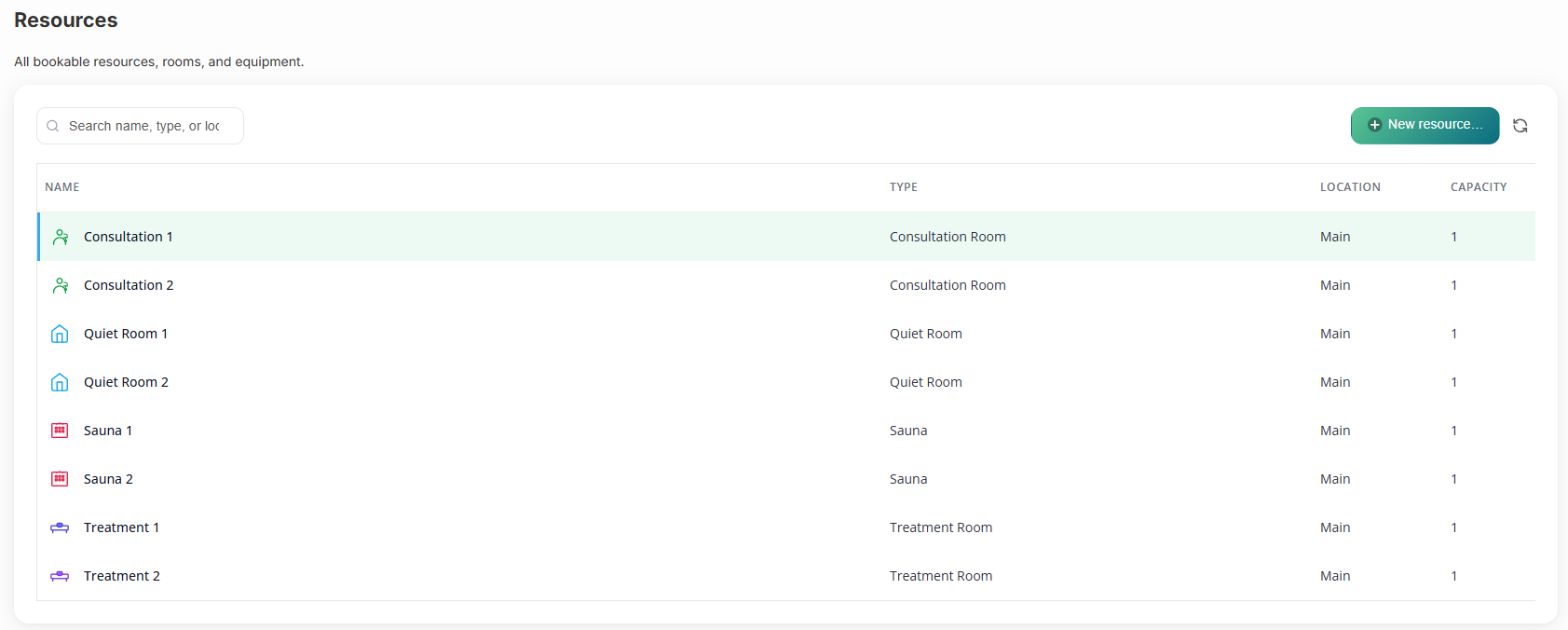
Task: Open the Treatment 2 resource
Action: click(x=122, y=576)
